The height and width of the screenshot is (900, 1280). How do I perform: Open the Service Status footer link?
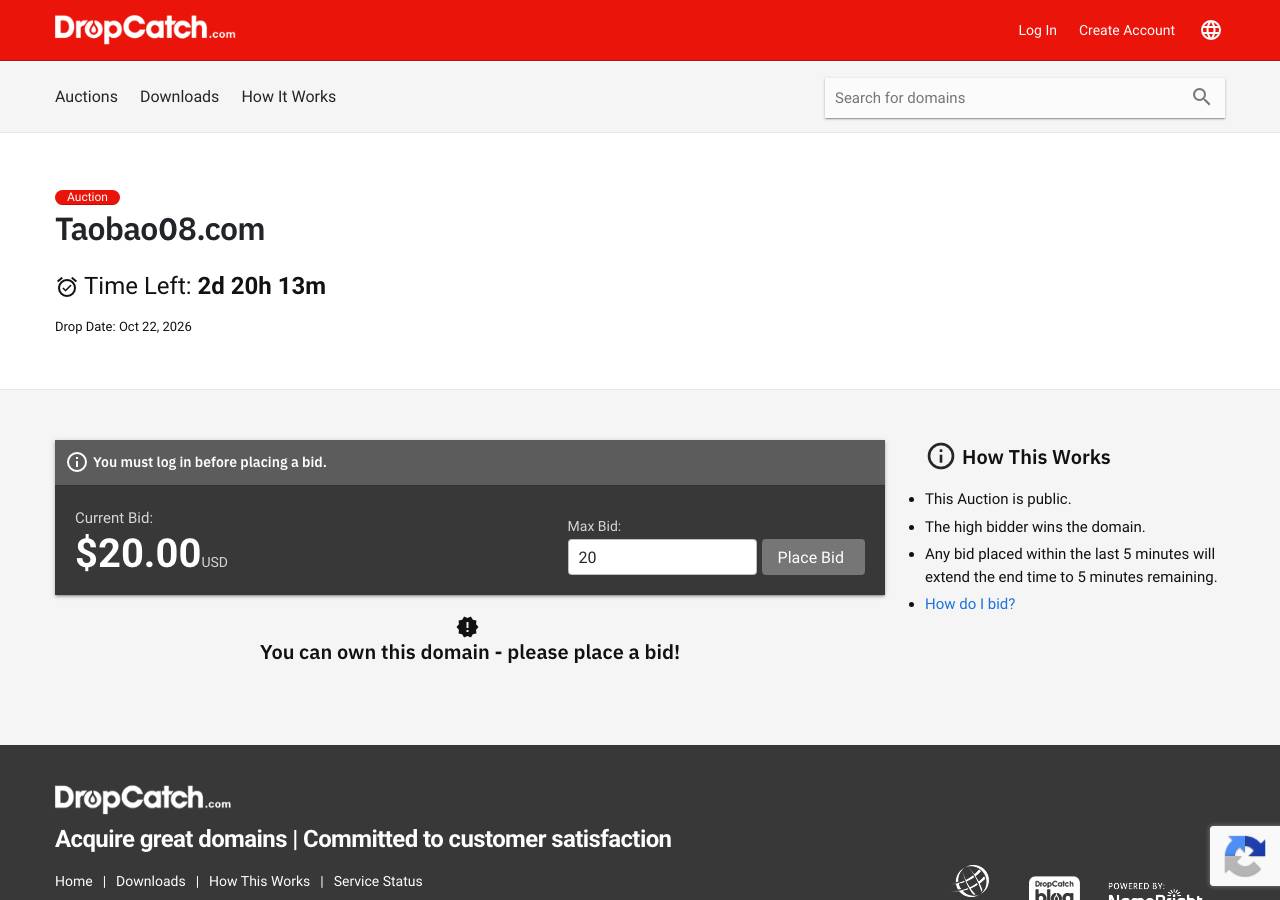coord(378,881)
